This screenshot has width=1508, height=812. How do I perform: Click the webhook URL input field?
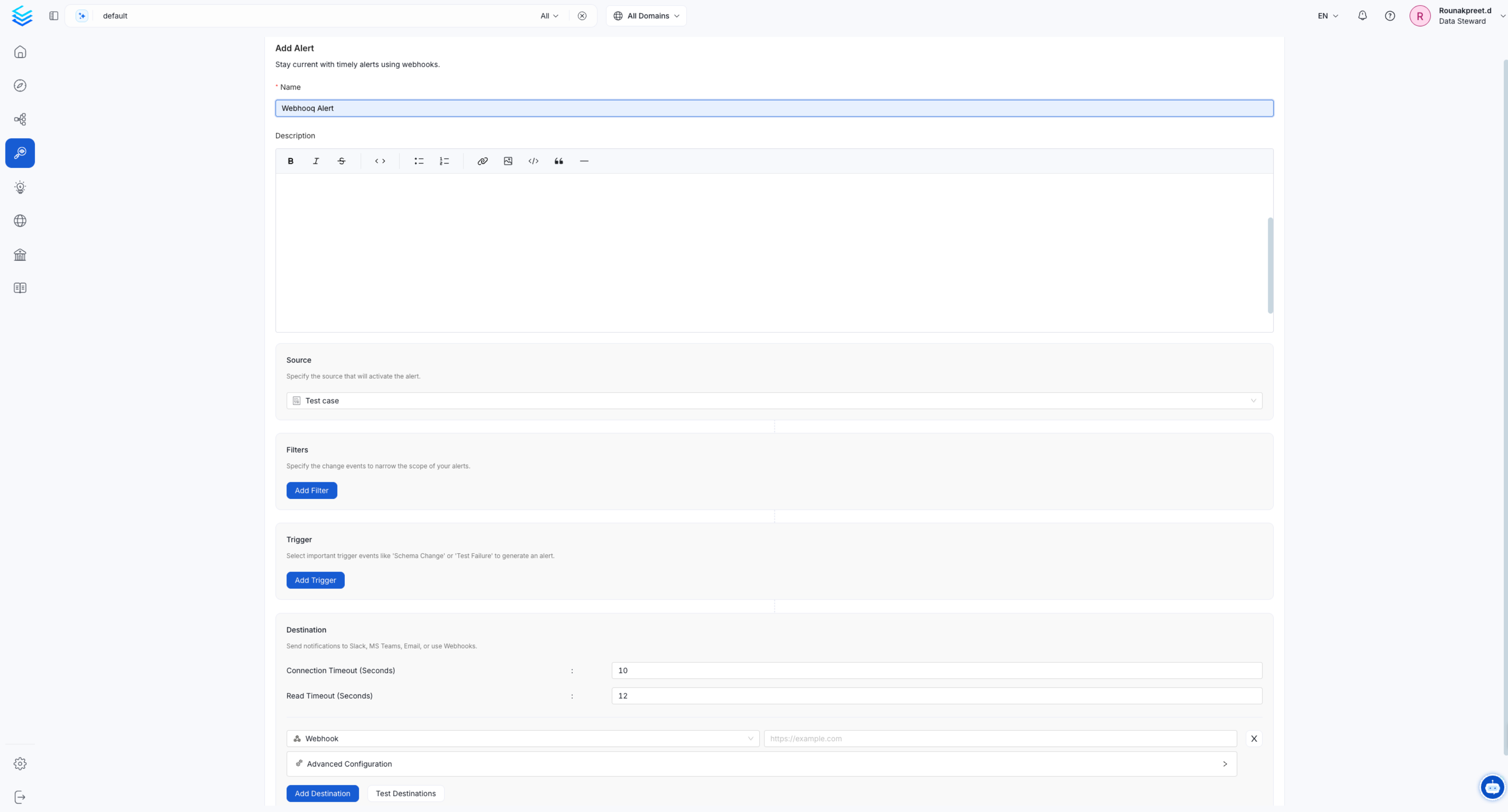coord(1000,738)
